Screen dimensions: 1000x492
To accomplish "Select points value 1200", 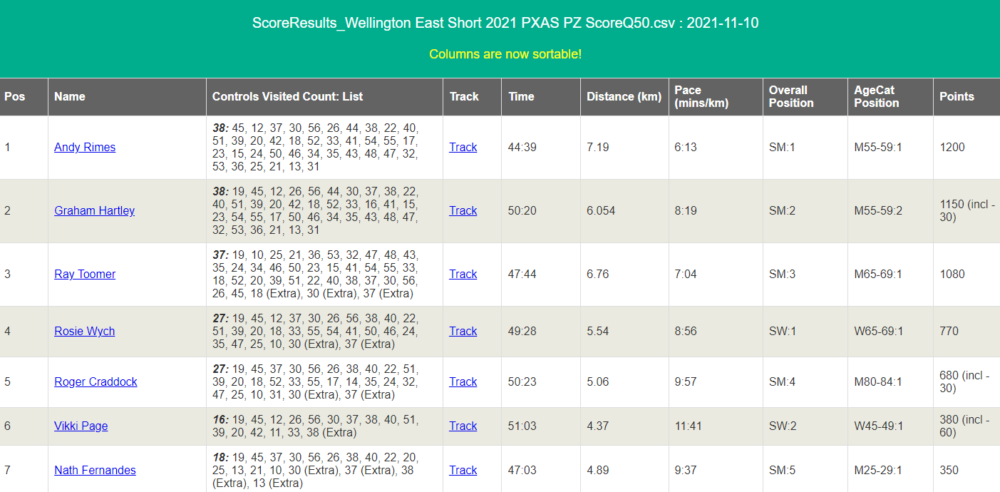I will [x=952, y=147].
